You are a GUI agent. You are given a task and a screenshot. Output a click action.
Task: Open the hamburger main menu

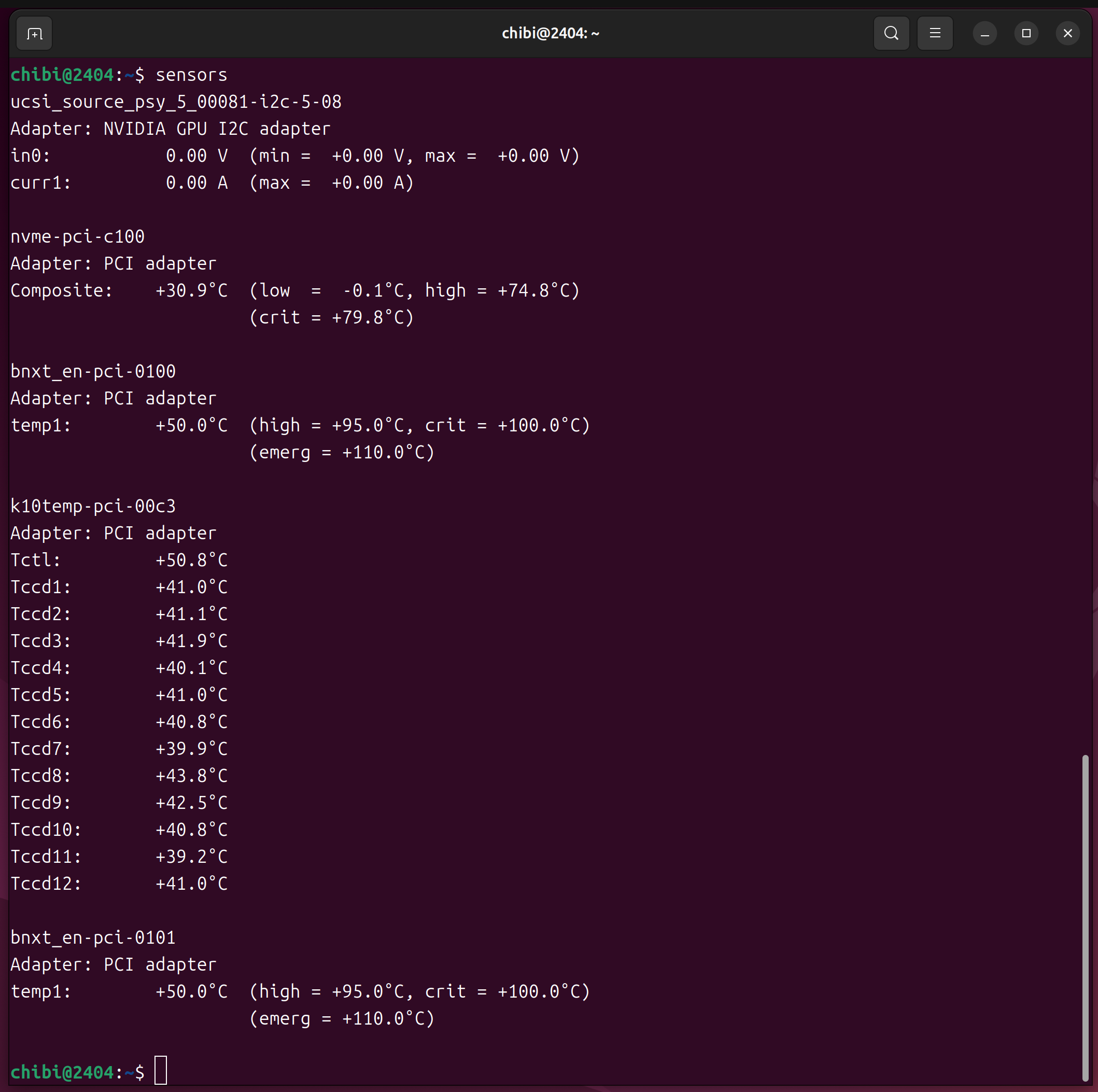934,34
